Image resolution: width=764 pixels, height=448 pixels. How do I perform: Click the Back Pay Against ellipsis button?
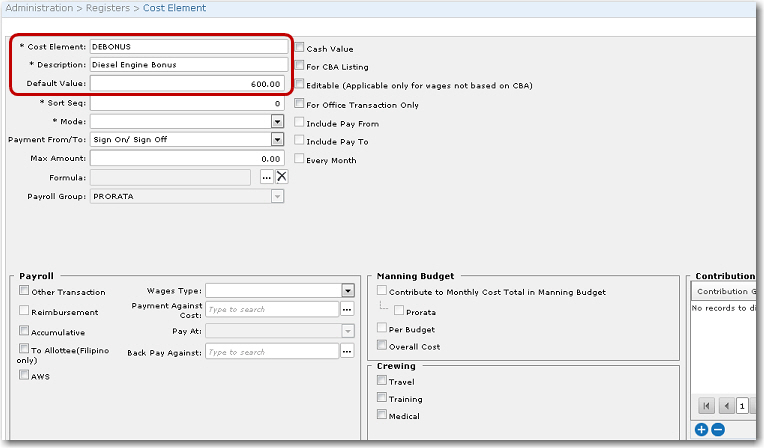(x=347, y=352)
